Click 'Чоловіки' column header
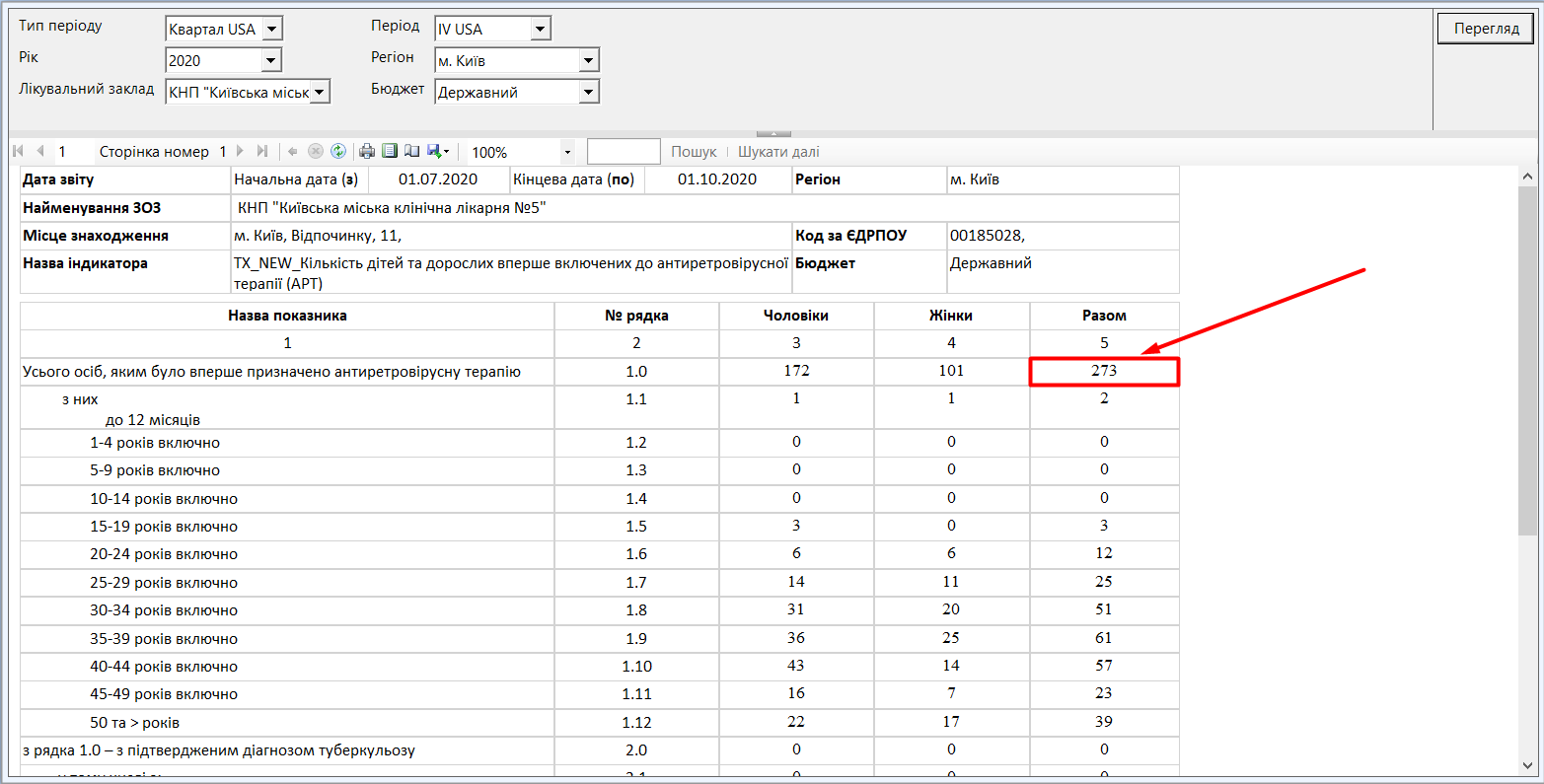Screen dimensions: 1544x784 click(796, 316)
